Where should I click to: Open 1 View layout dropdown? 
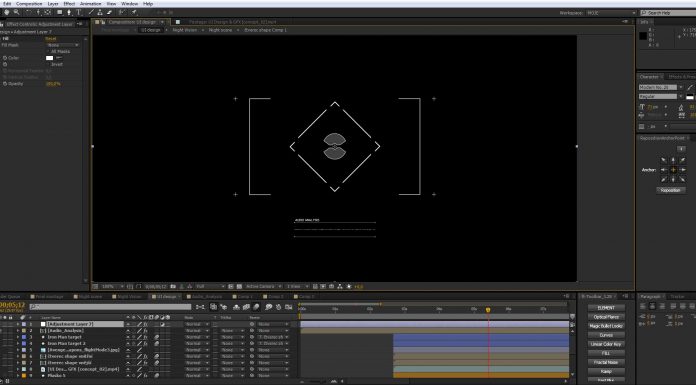297,286
